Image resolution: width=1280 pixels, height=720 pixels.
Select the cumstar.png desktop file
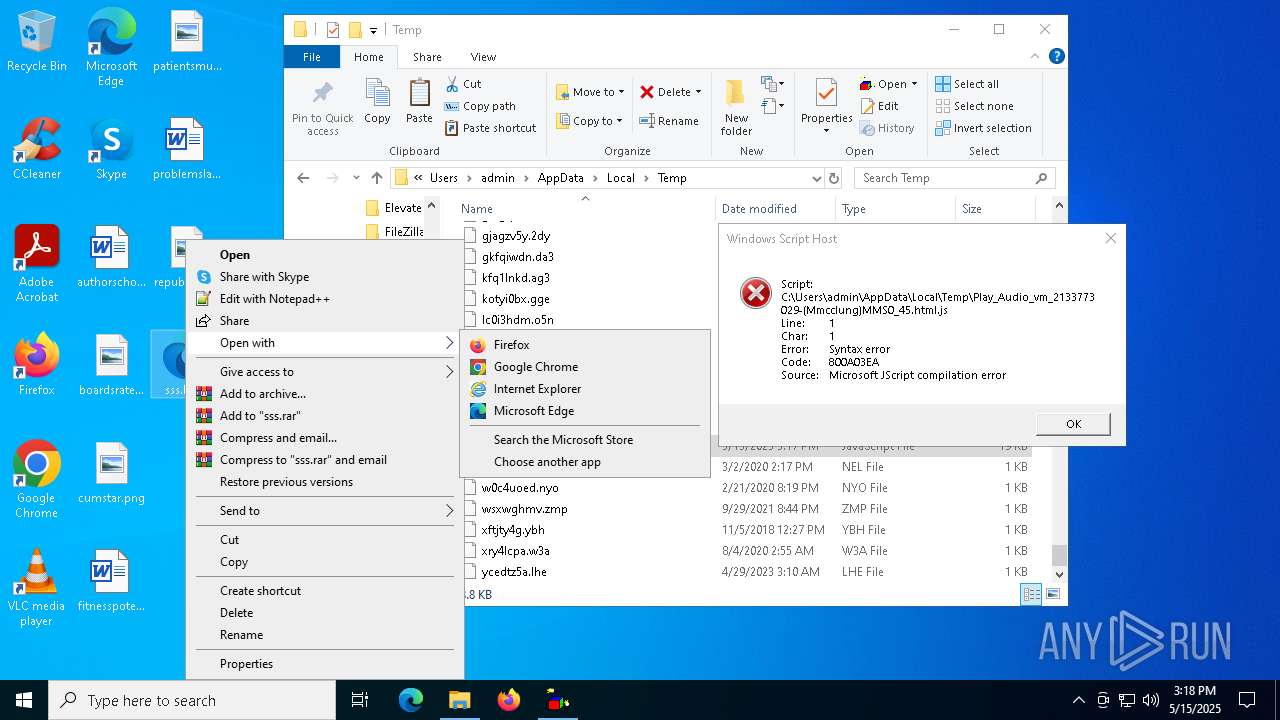coord(111,473)
